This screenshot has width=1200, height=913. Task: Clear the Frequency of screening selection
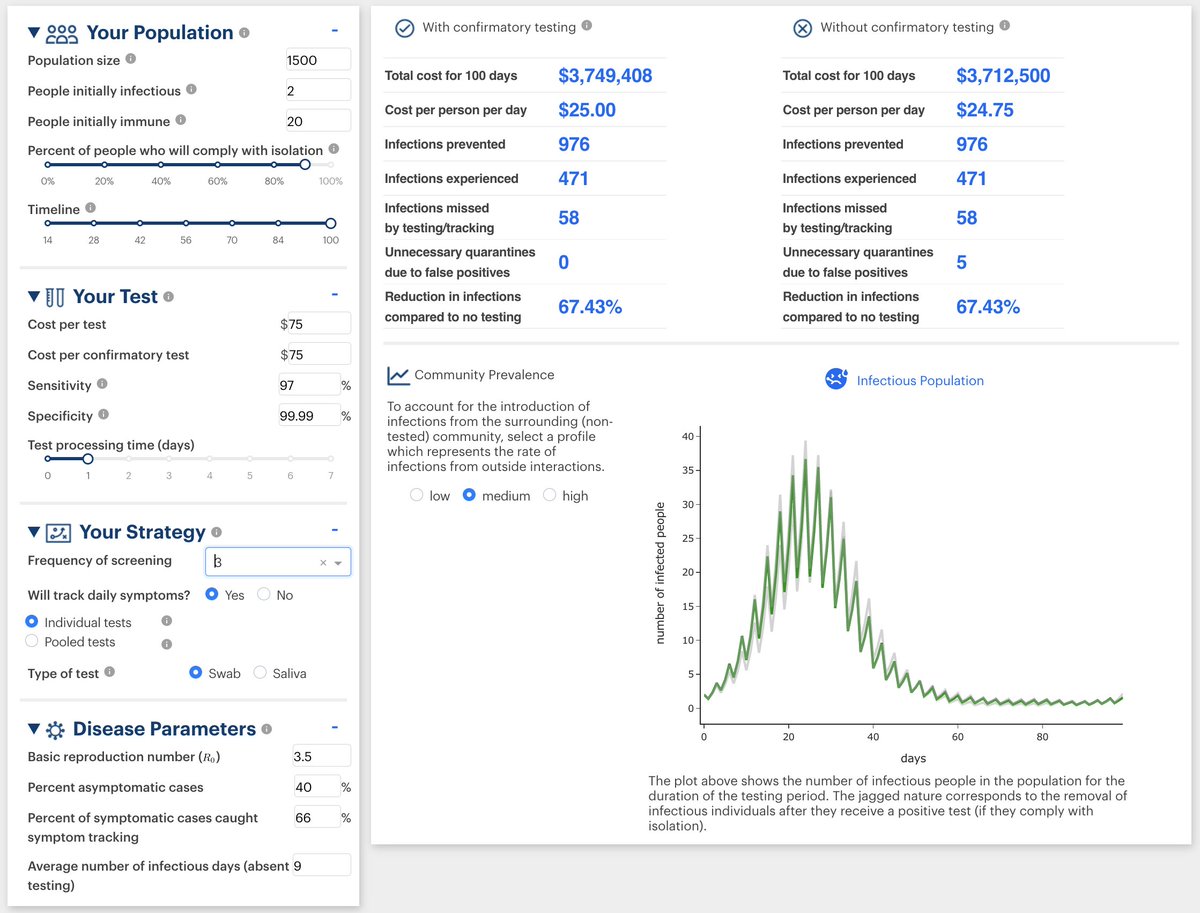pos(323,563)
